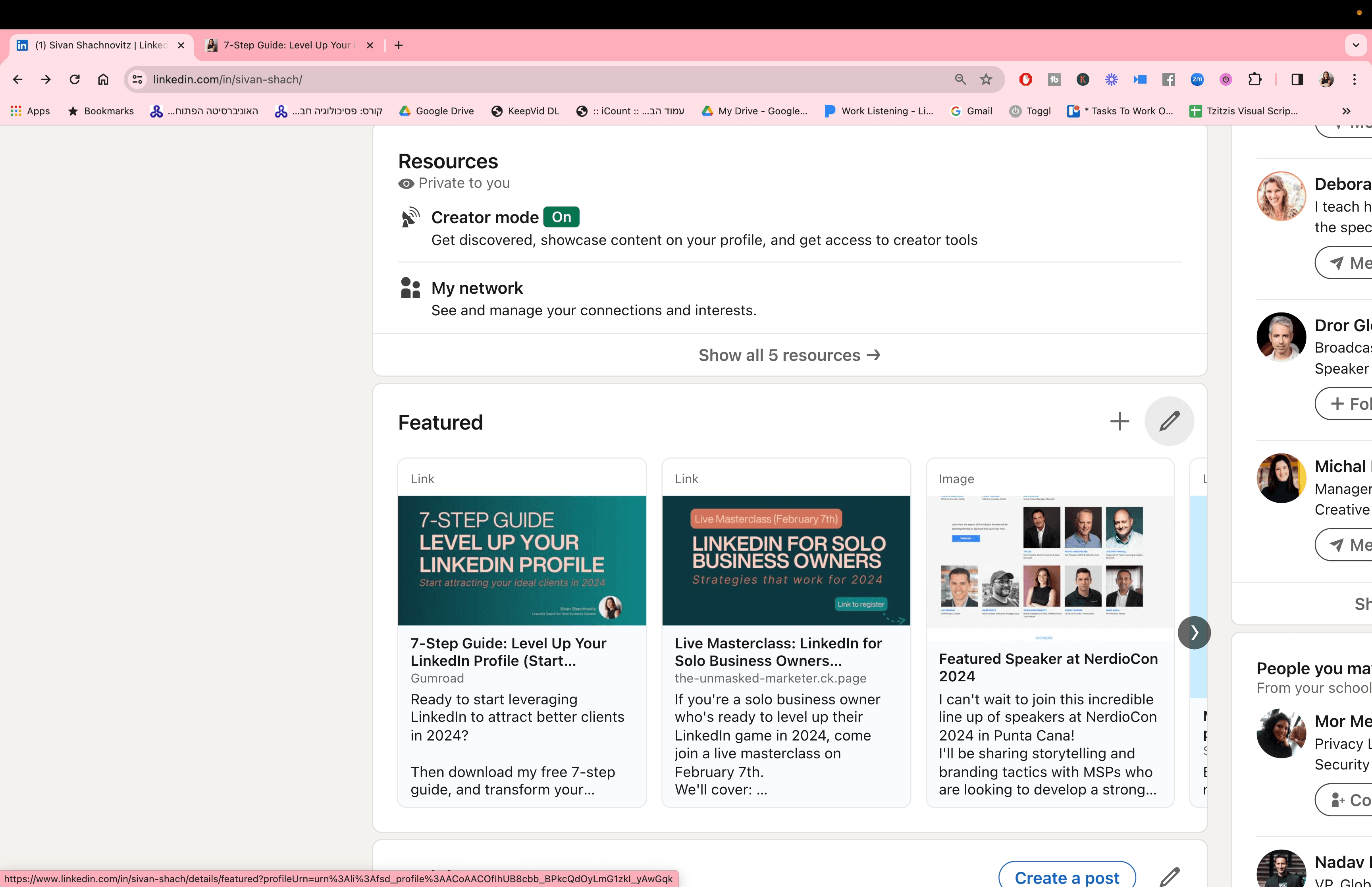Image resolution: width=1372 pixels, height=887 pixels.
Task: Open the My Drive - Google bookmark
Action: click(755, 111)
